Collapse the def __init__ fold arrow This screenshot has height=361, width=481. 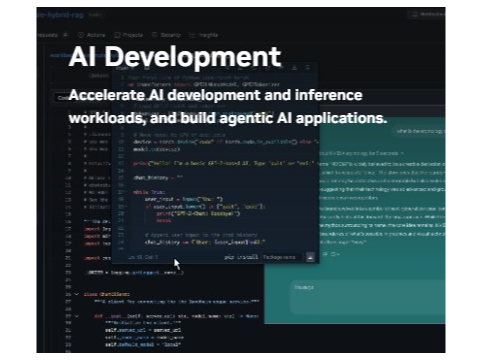[77, 316]
